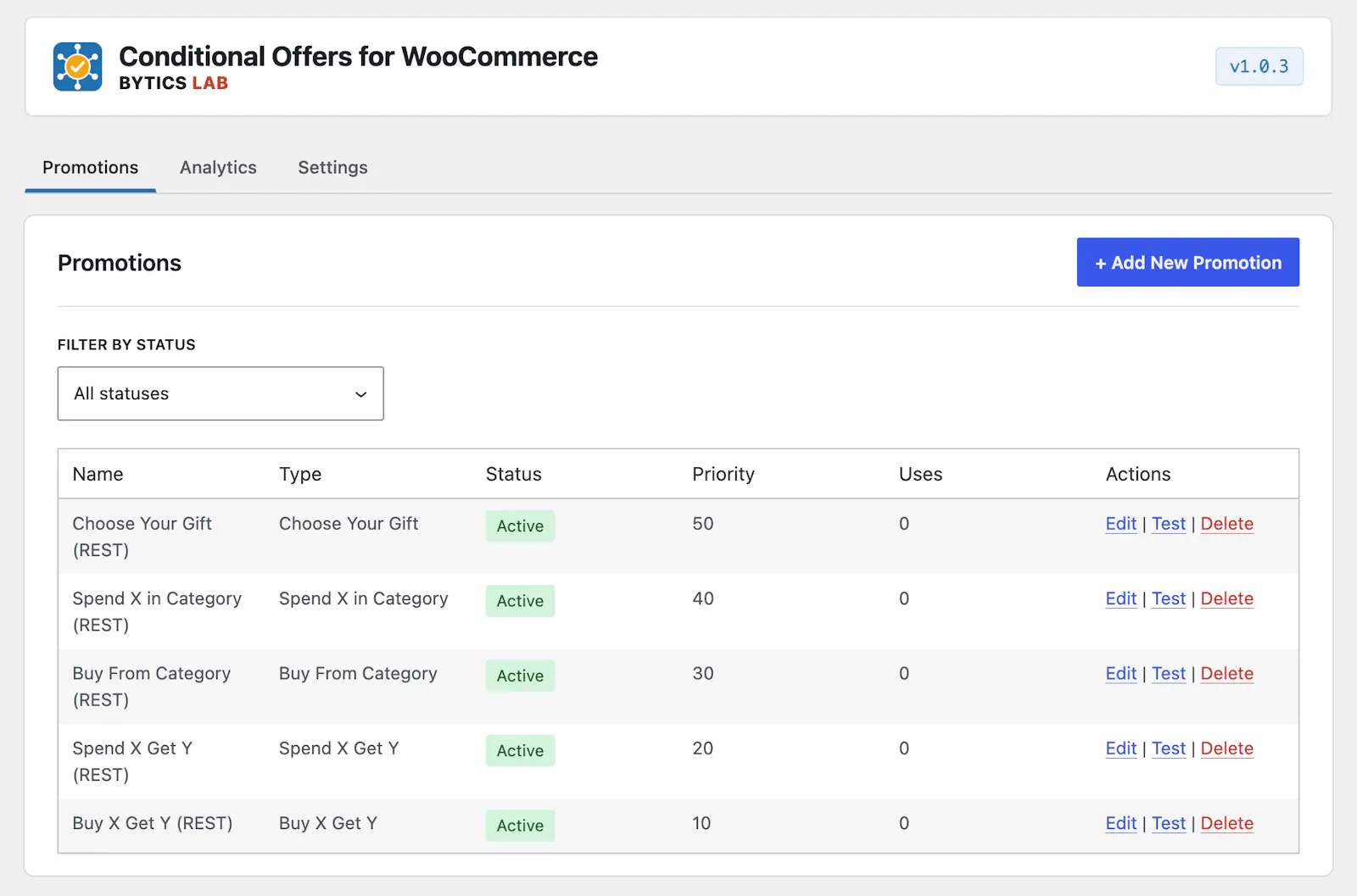The height and width of the screenshot is (896, 1357).
Task: Delete the Spend X Get Y promotion
Action: click(1227, 749)
